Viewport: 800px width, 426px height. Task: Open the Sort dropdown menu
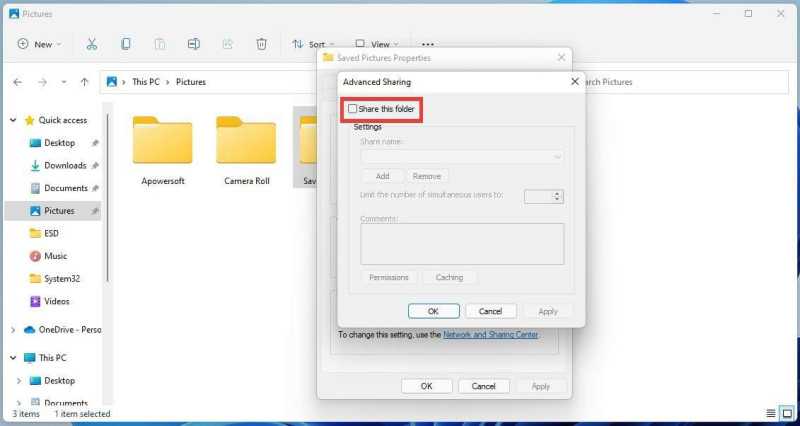313,44
